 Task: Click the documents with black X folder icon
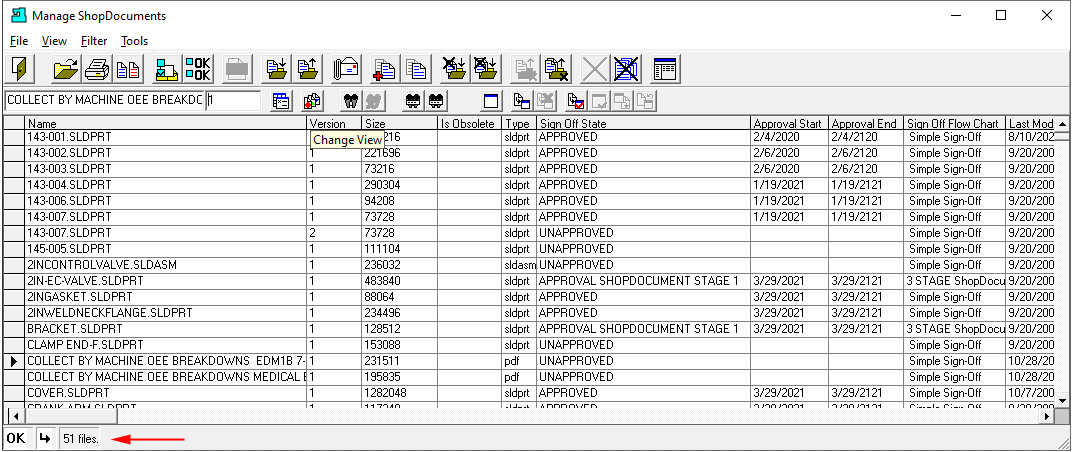click(557, 68)
